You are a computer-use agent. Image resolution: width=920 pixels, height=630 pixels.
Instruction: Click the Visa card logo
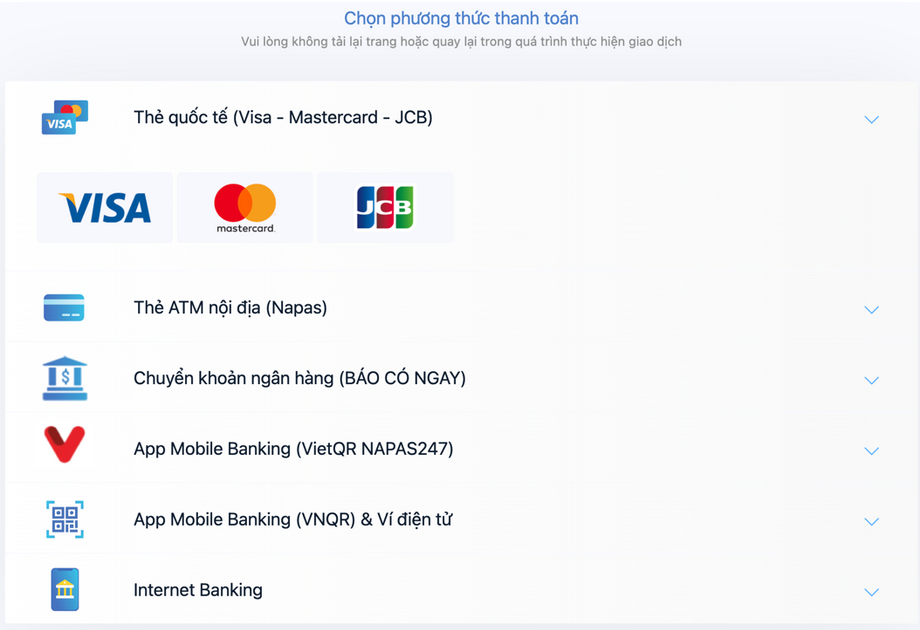tap(105, 208)
